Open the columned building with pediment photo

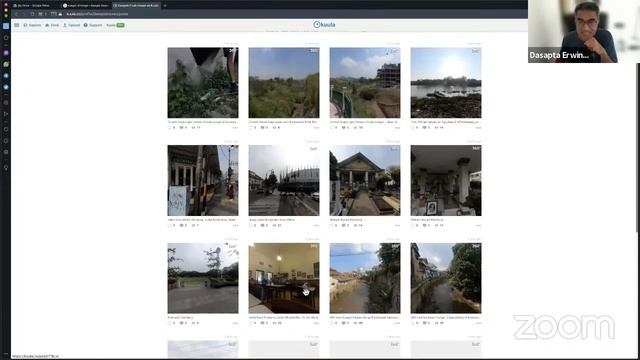pyautogui.click(x=365, y=180)
